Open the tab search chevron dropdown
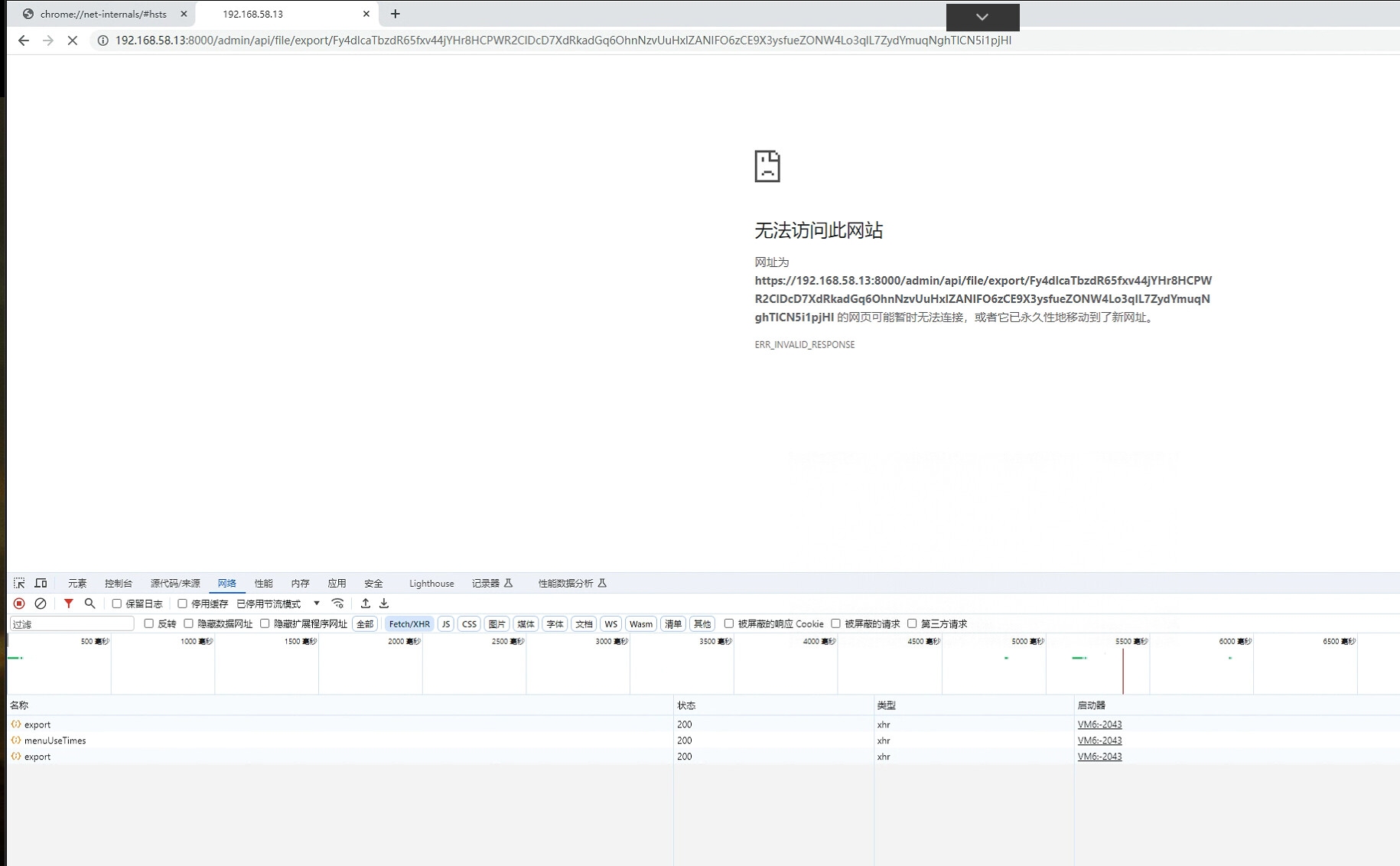 (x=982, y=17)
